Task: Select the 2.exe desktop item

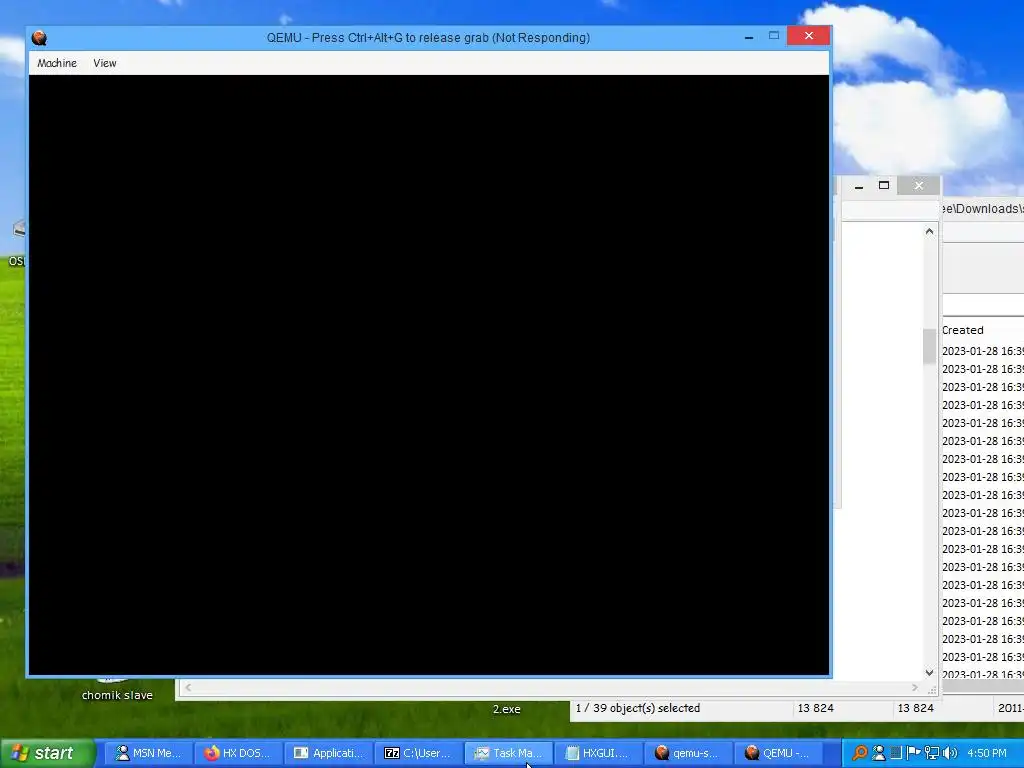Action: pos(506,709)
